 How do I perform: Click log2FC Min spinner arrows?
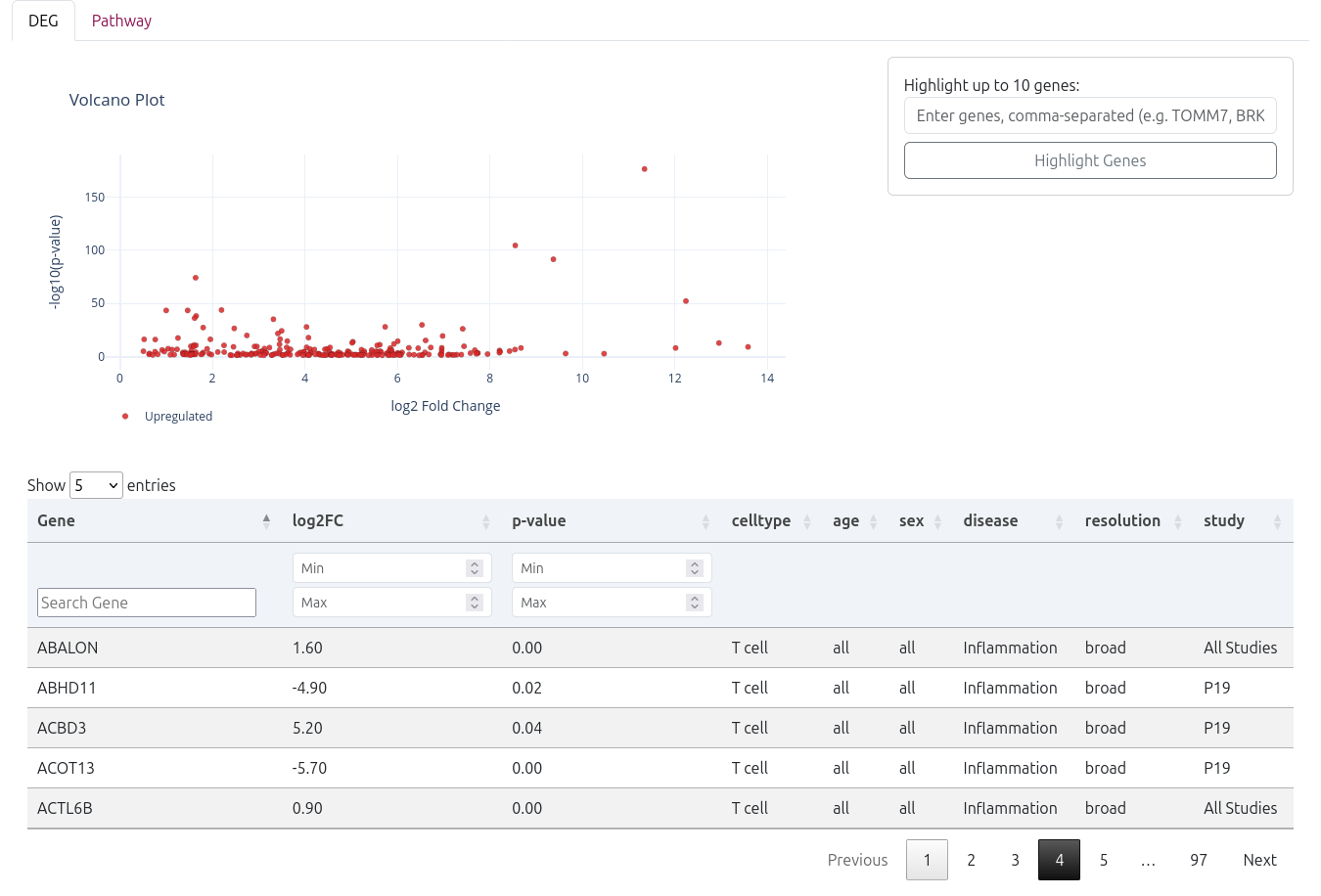tap(475, 568)
